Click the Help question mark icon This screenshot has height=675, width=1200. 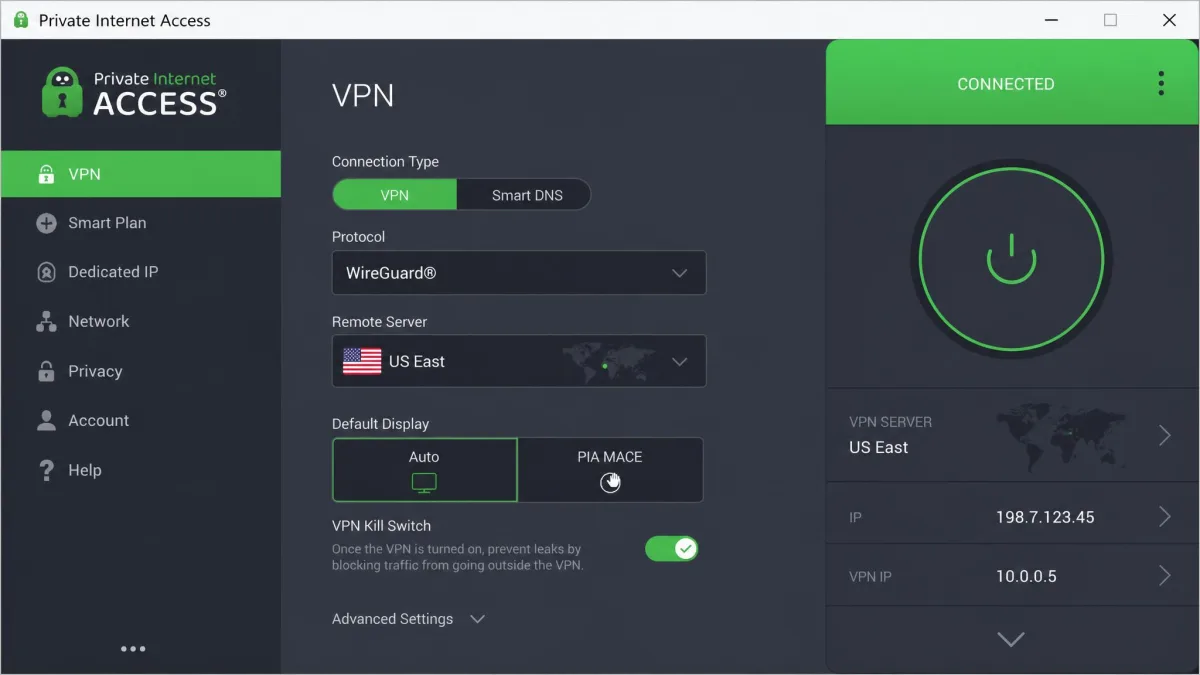[x=46, y=470]
